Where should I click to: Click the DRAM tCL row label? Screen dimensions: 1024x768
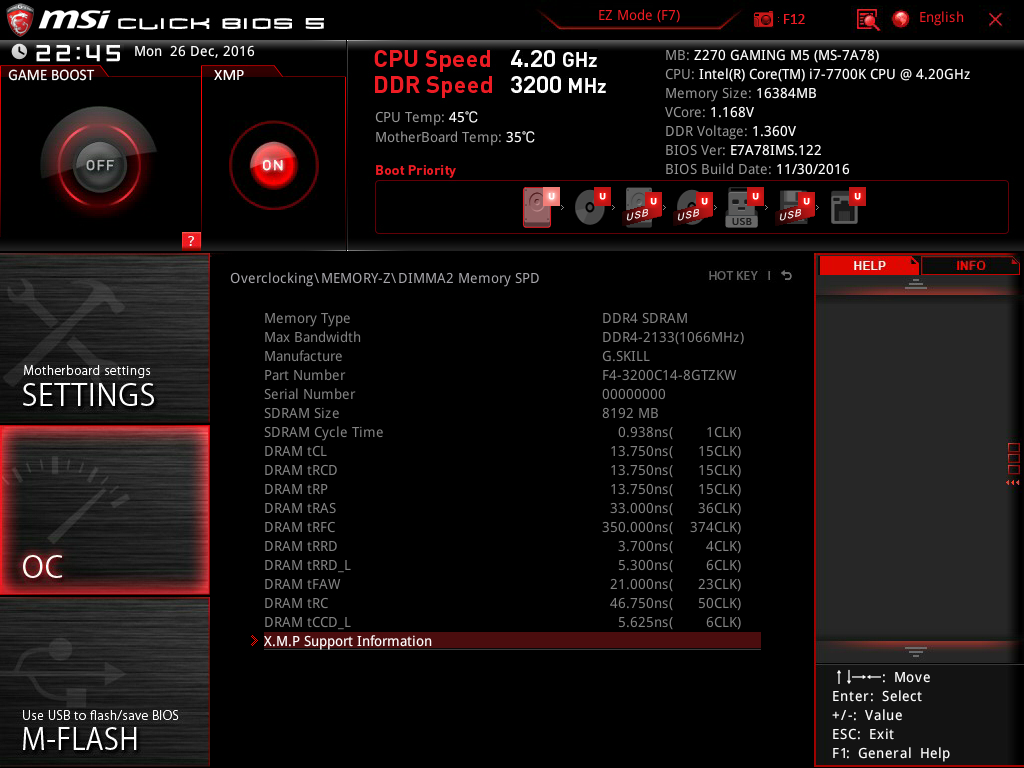[x=295, y=451]
